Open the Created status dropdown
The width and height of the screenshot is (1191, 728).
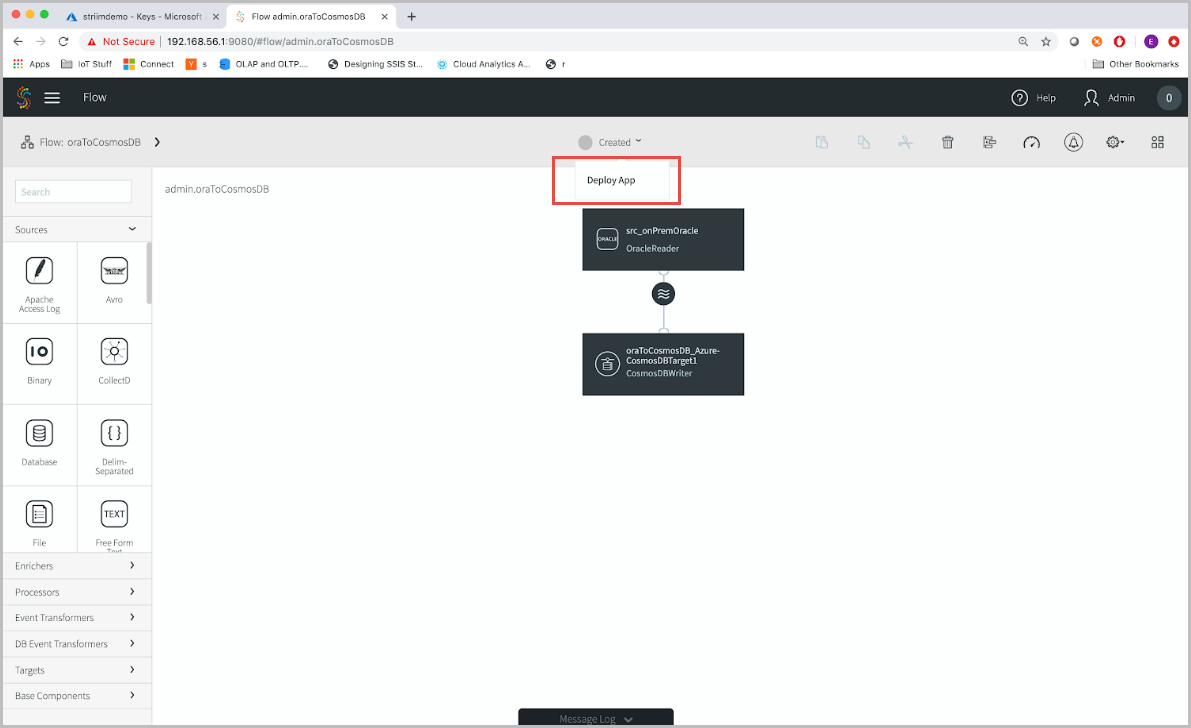[x=610, y=142]
